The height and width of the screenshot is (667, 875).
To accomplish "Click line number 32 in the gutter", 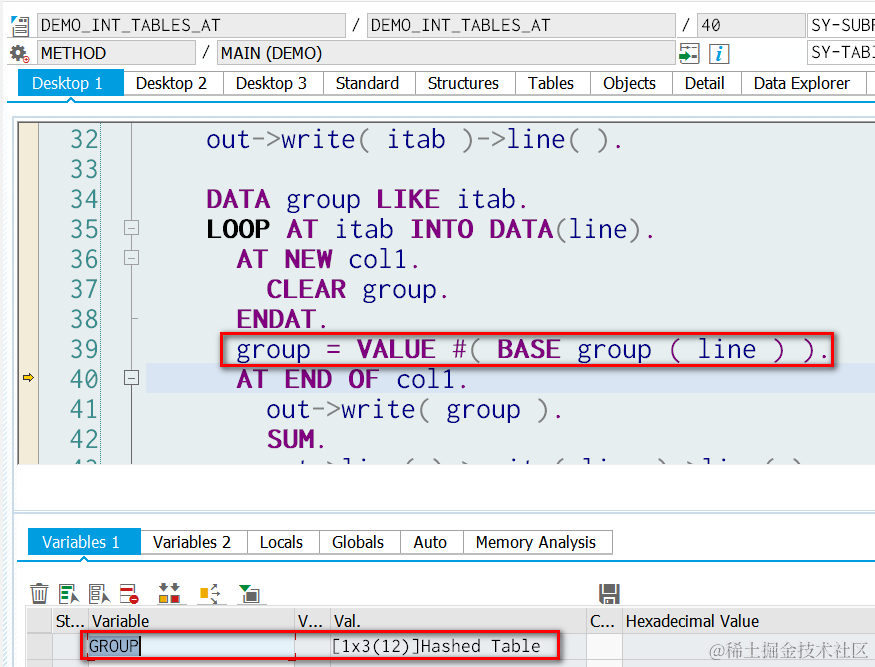I will coord(84,139).
